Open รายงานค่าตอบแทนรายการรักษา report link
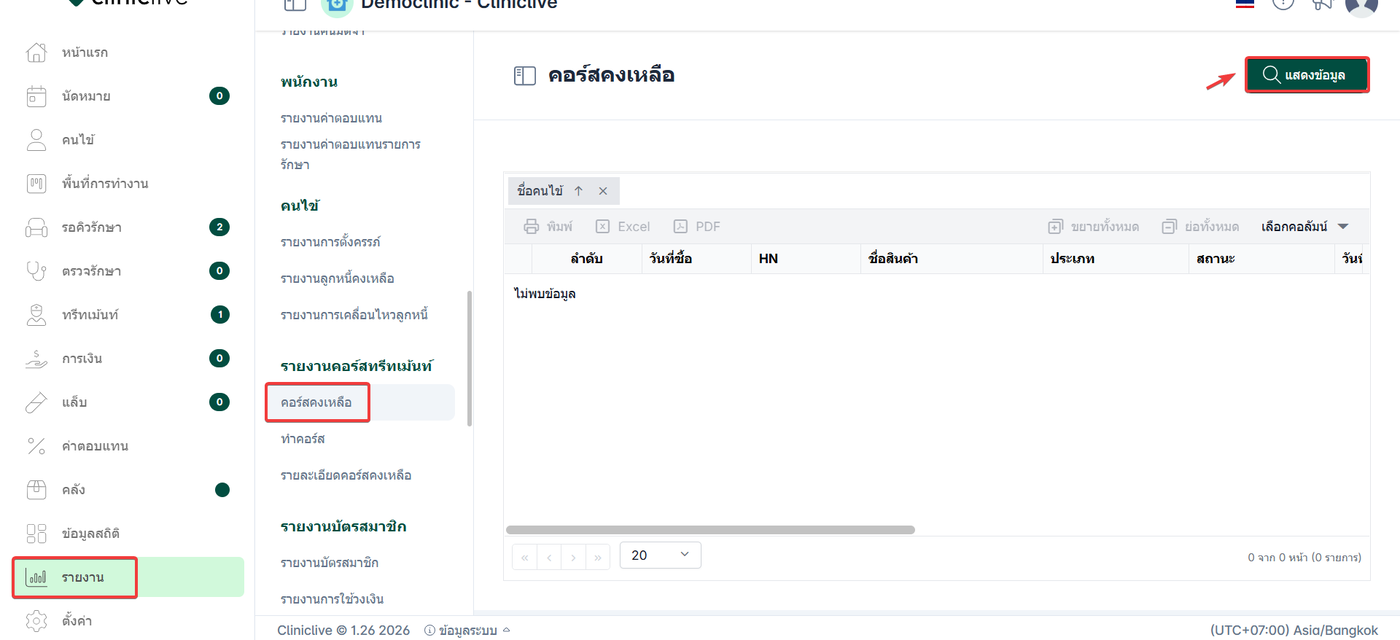 (x=351, y=154)
